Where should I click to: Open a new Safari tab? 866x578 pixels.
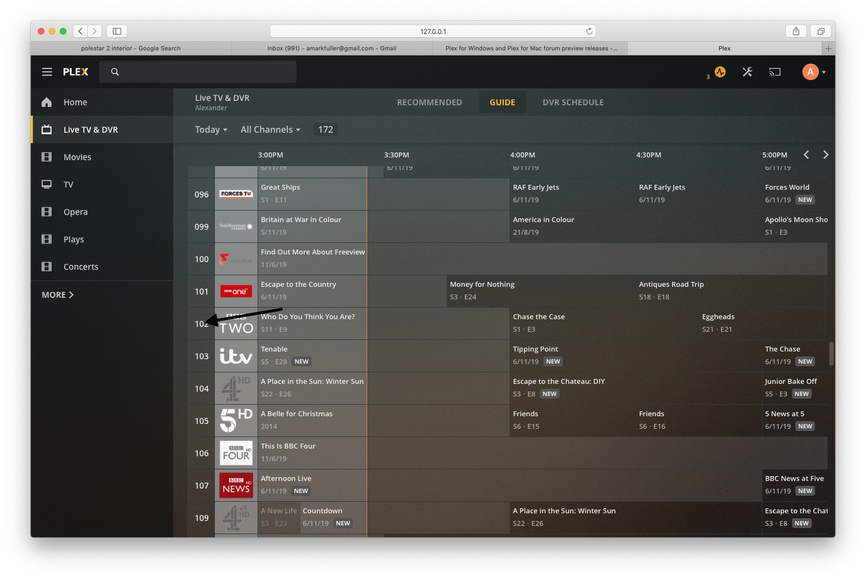pos(828,48)
